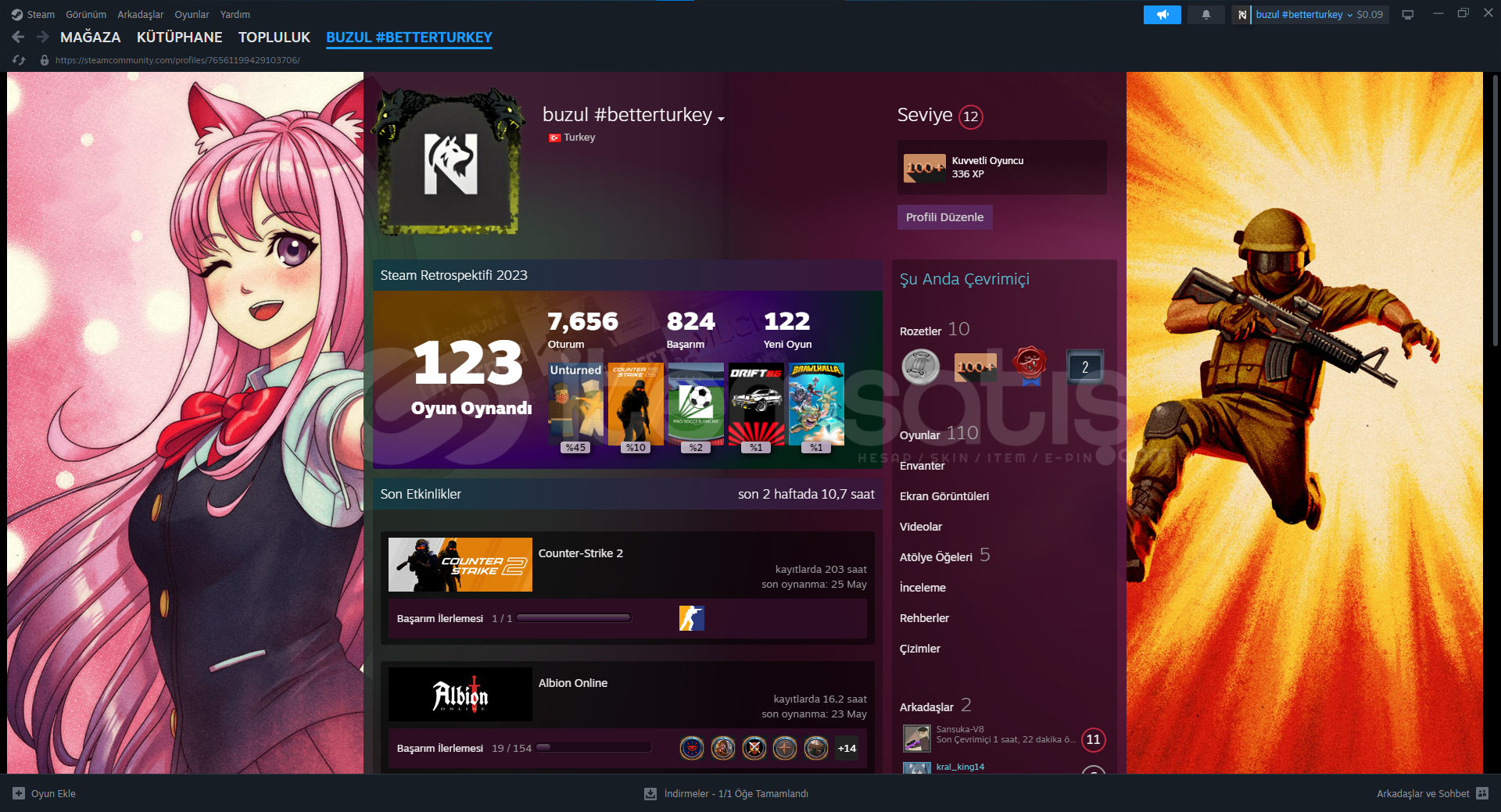Go back with the left arrow
Screen dimensions: 1501x812
pos(19,37)
